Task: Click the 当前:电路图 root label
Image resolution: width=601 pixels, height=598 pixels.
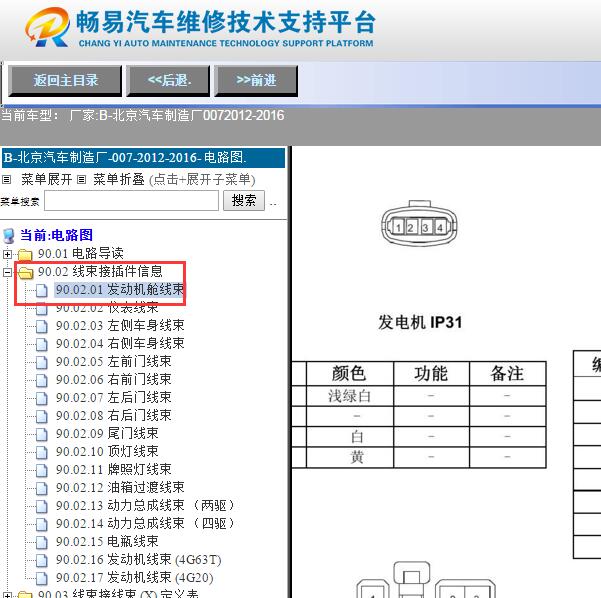Action: pos(56,235)
